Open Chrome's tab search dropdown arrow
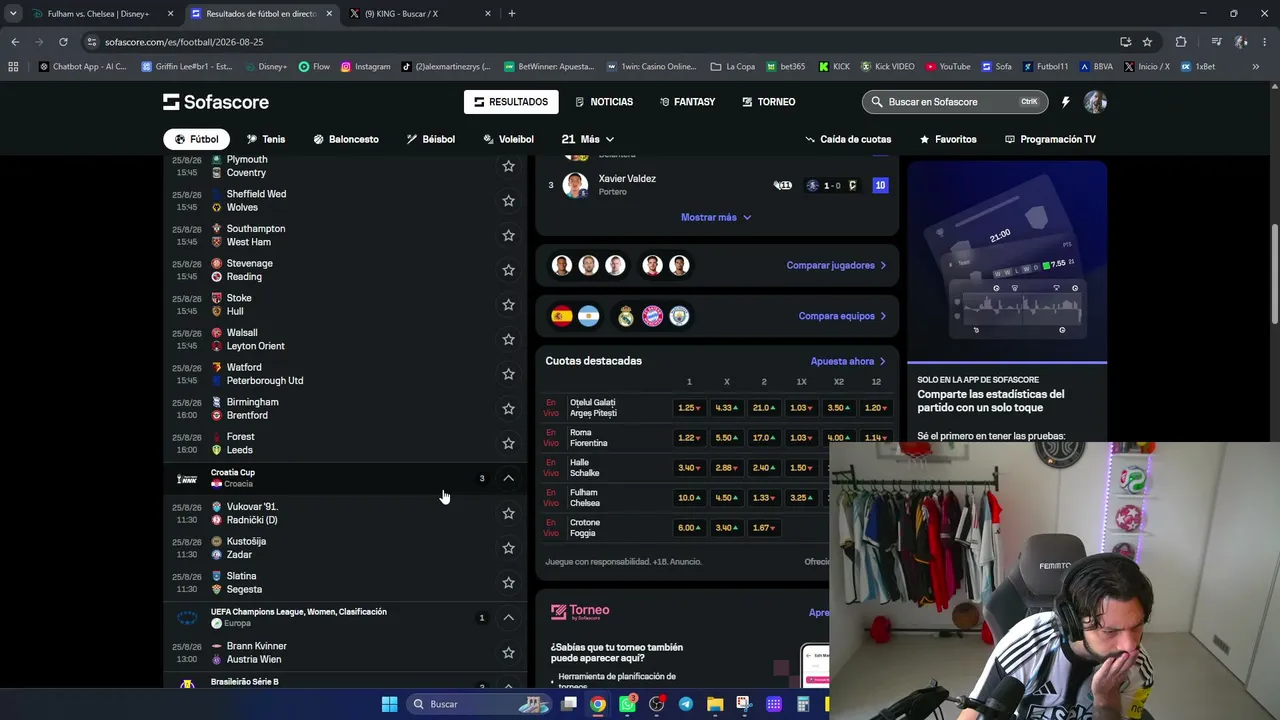Viewport: 1280px width, 720px height. coord(13,14)
